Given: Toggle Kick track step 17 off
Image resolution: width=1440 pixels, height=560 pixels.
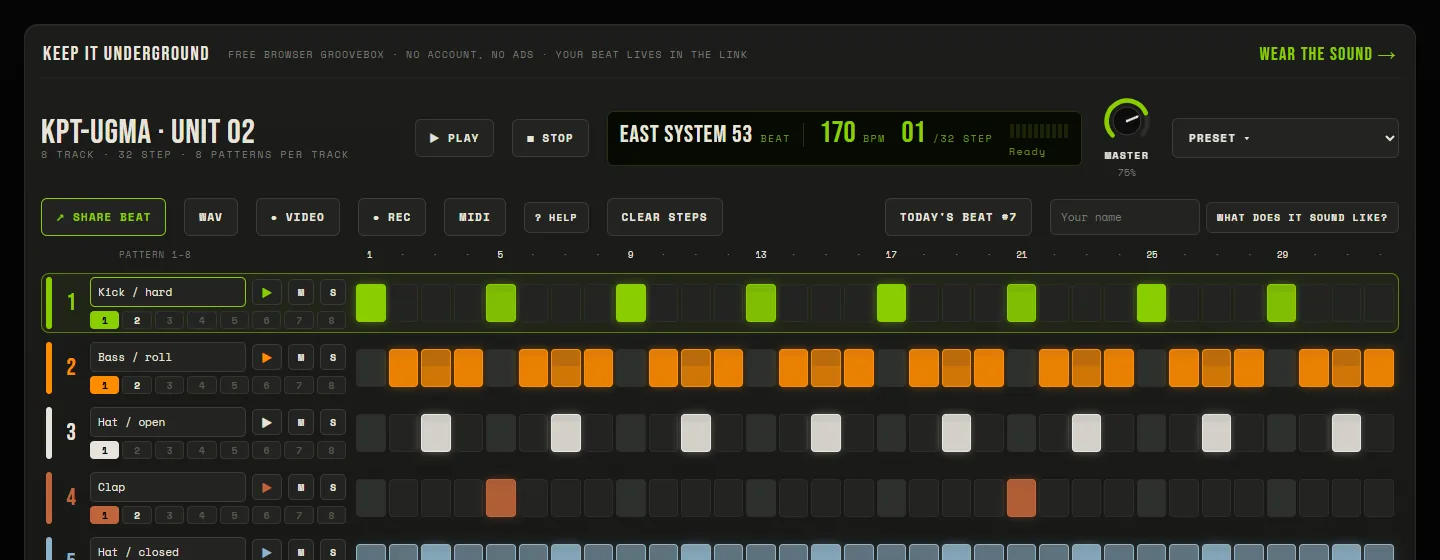Looking at the screenshot, I should point(891,303).
